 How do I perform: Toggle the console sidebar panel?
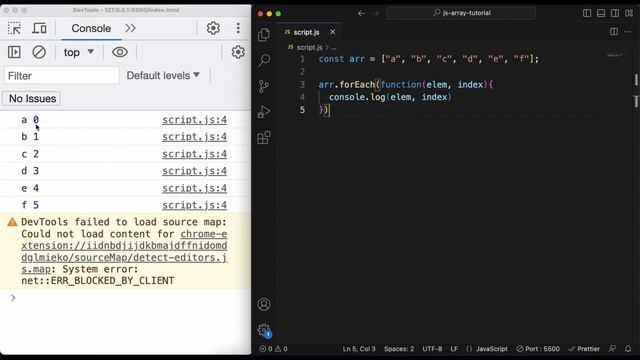(14, 52)
